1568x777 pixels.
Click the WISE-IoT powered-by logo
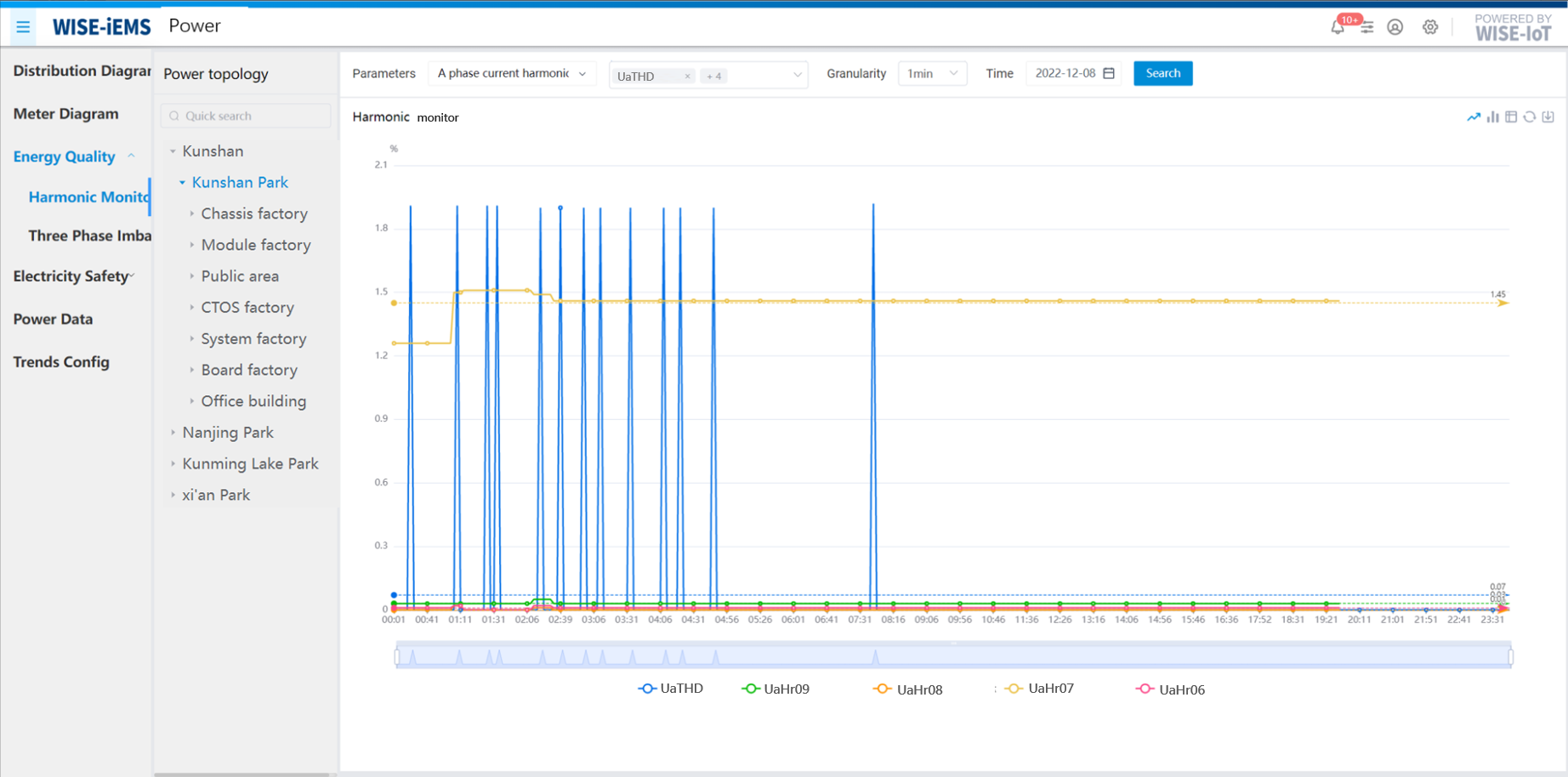[1513, 27]
